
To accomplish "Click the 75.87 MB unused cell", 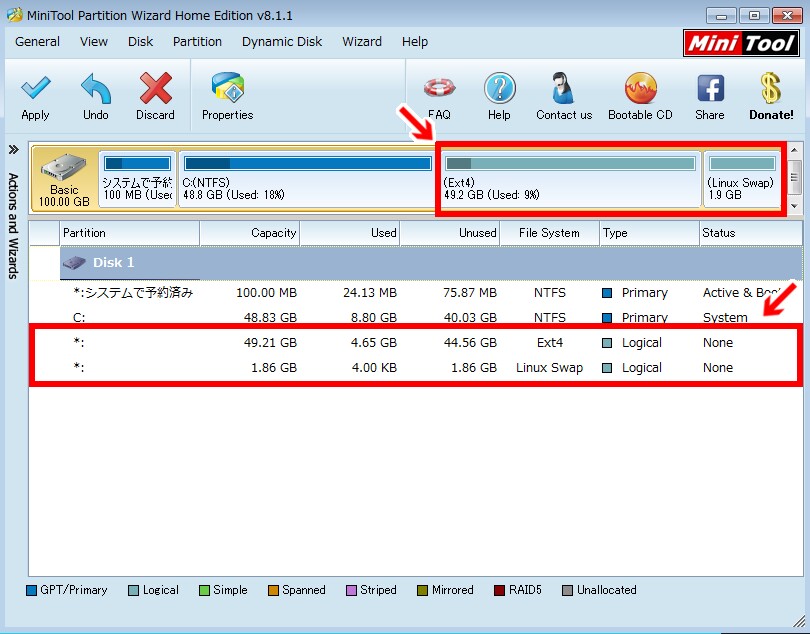I will (470, 293).
